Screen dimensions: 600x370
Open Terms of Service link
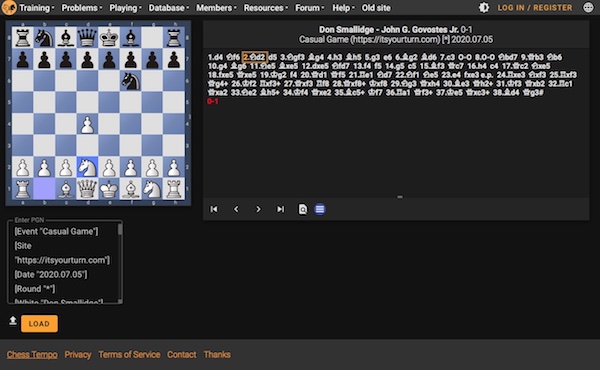129,354
